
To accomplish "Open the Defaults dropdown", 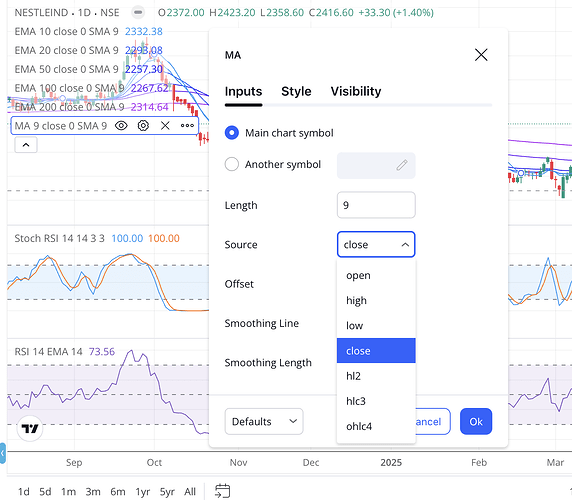I will pos(264,422).
